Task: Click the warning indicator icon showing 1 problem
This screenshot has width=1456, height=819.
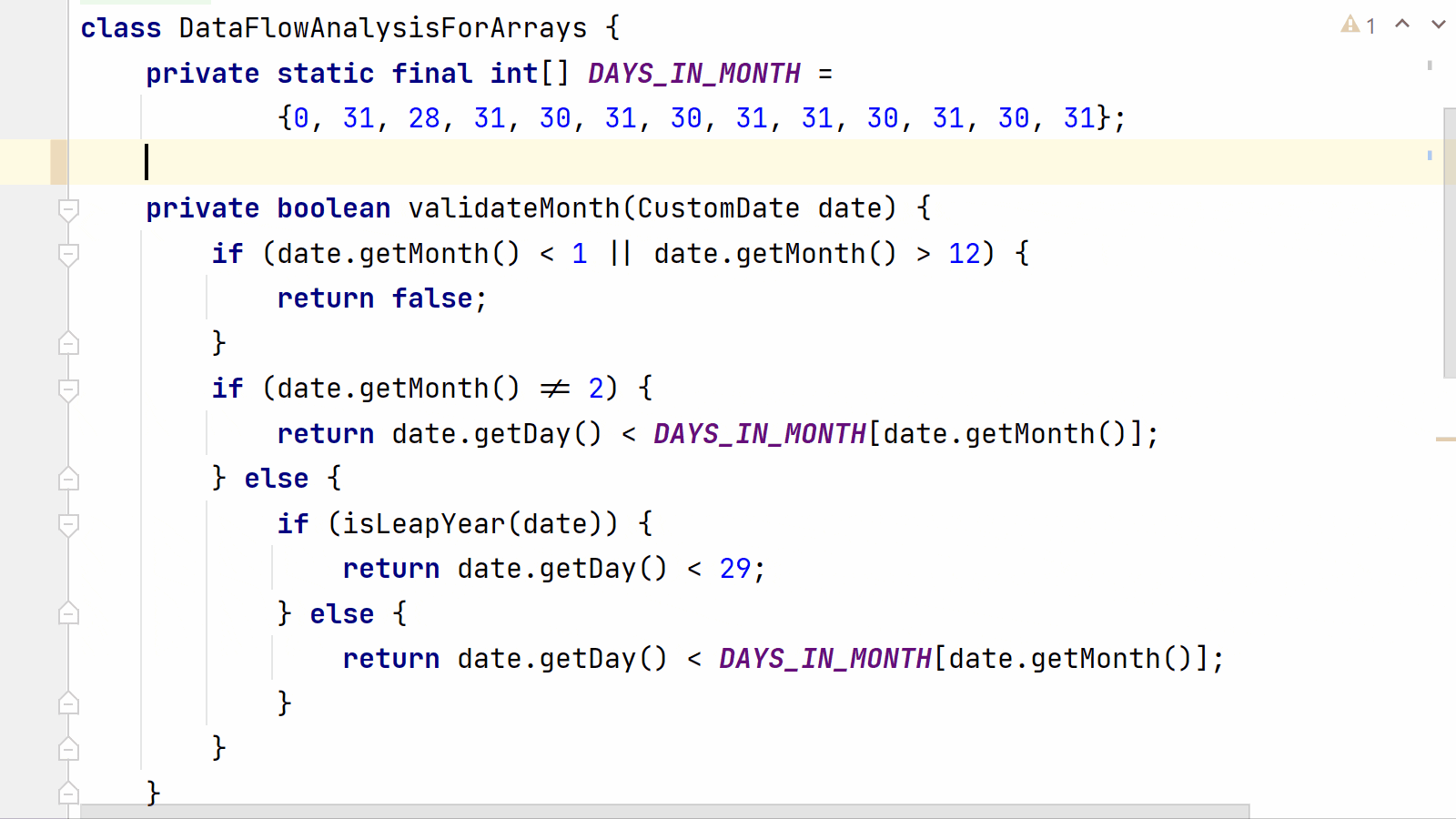Action: tap(1350, 25)
